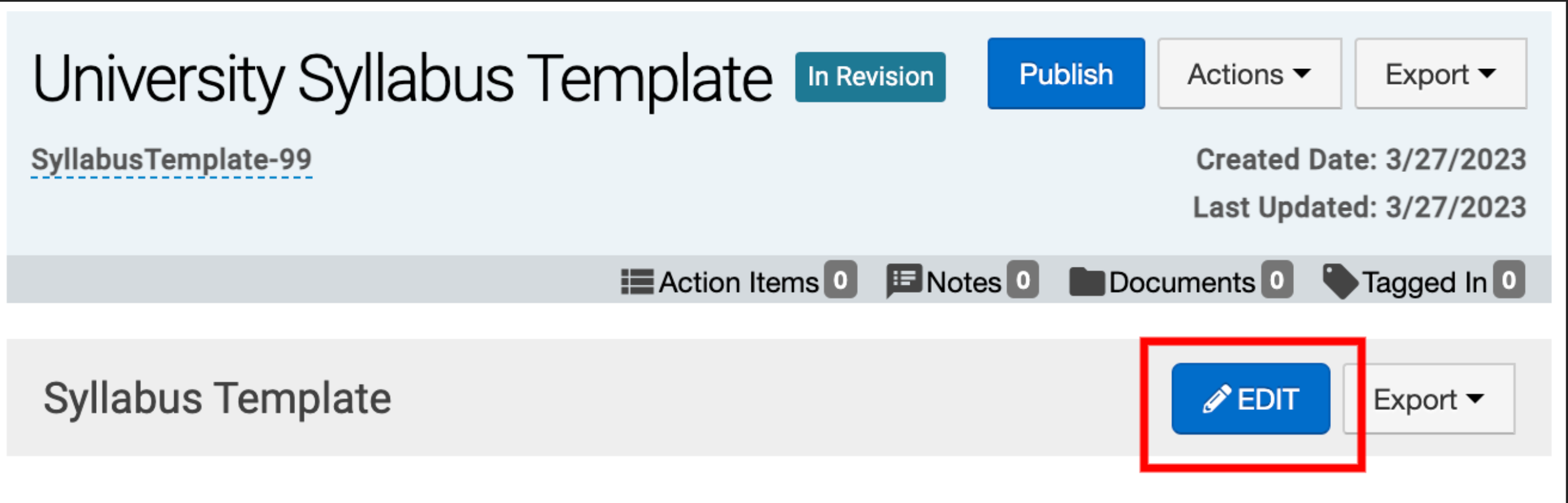The height and width of the screenshot is (503, 1568).
Task: Open the SyllabusTemplate-99 link
Action: [172, 160]
